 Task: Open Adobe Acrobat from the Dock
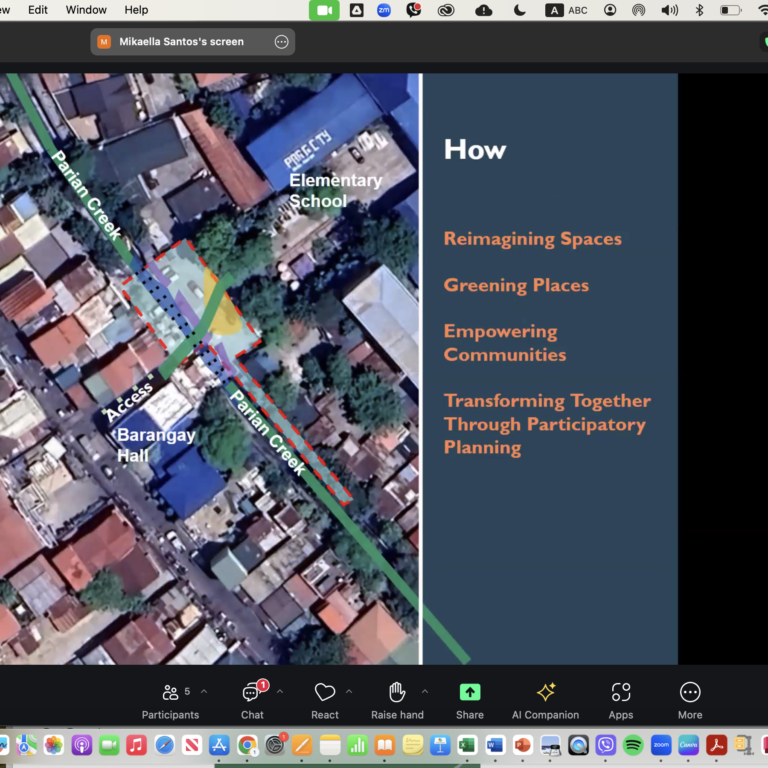716,745
